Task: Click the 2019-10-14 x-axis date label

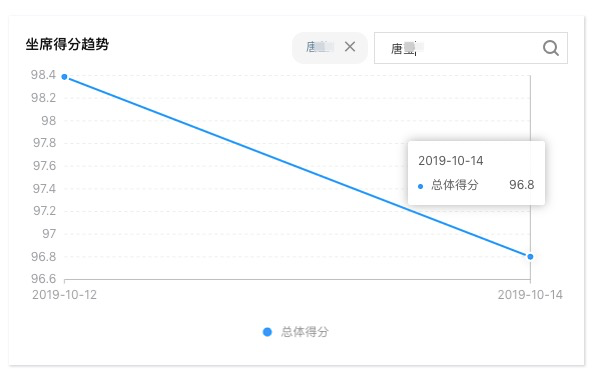Action: (x=530, y=295)
